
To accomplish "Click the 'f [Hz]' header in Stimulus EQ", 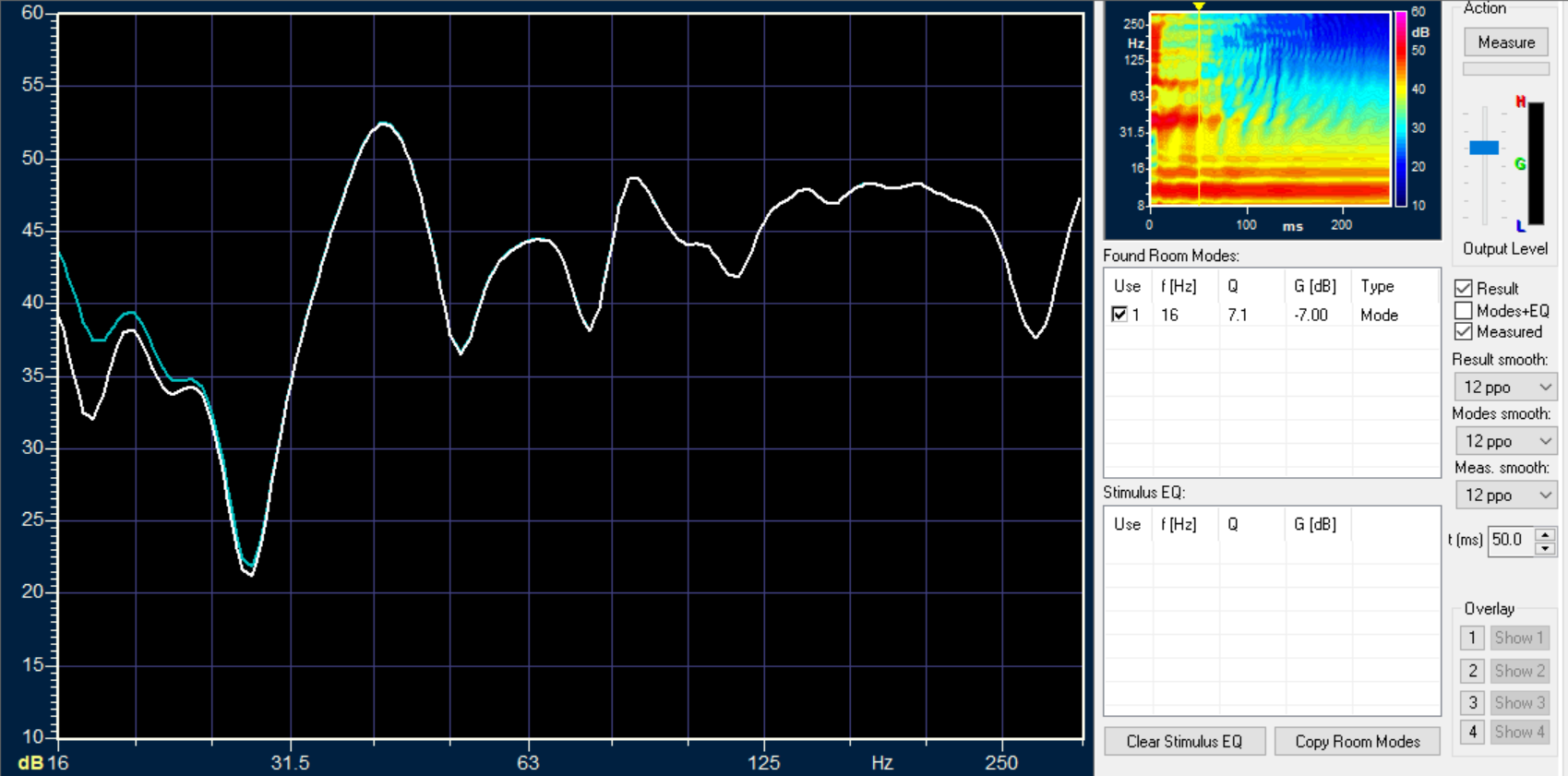I will pyautogui.click(x=1179, y=524).
